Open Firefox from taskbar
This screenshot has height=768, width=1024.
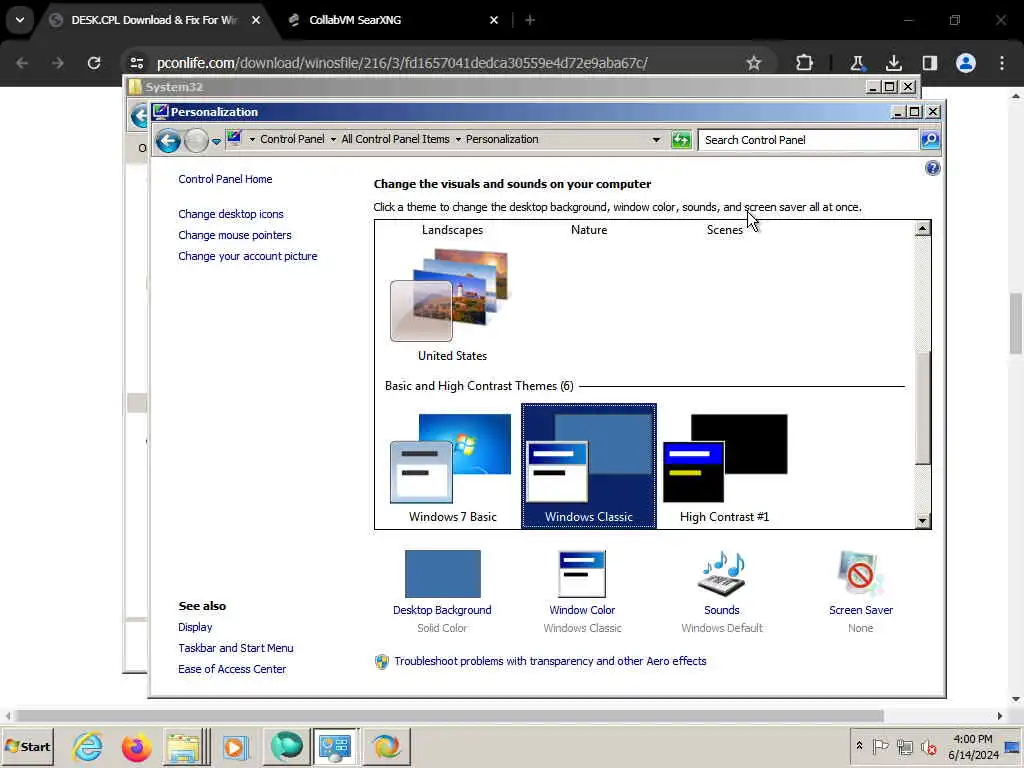(x=136, y=746)
